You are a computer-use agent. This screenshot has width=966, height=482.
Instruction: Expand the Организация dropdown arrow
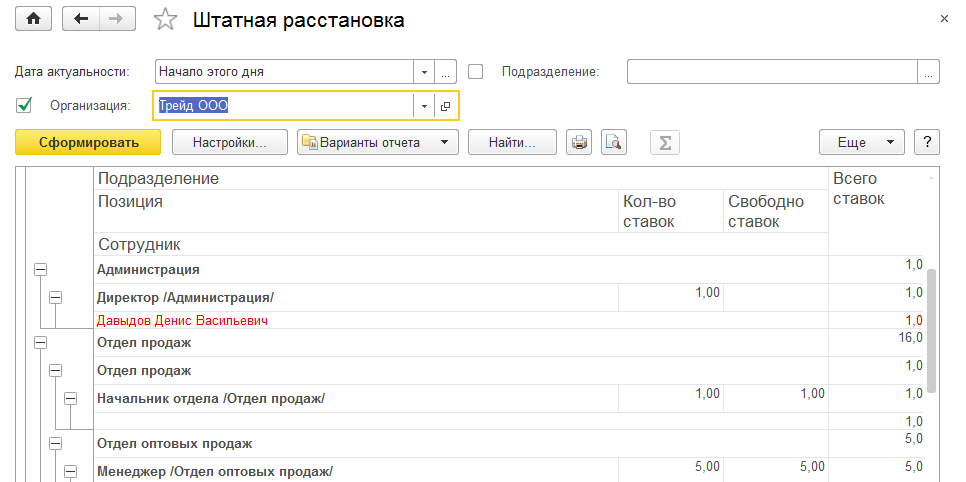424,106
